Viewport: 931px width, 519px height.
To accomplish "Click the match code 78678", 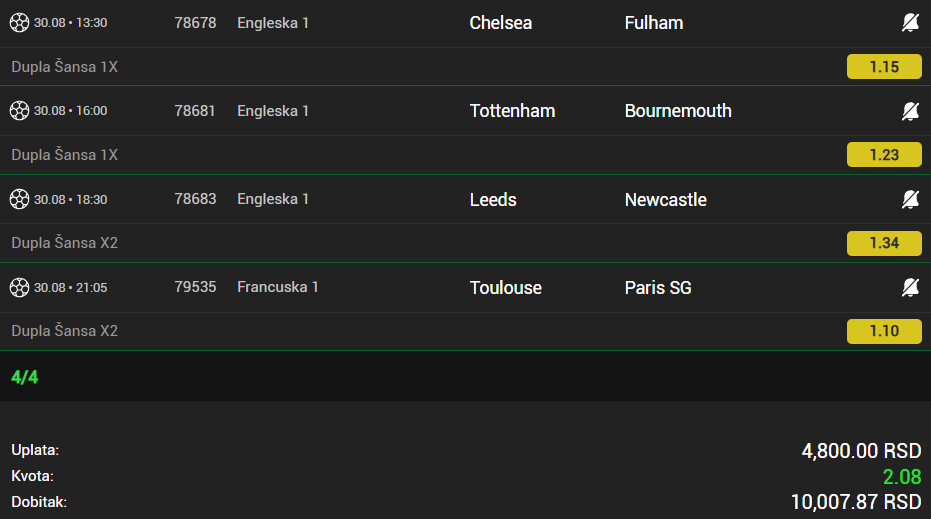I will [195, 23].
